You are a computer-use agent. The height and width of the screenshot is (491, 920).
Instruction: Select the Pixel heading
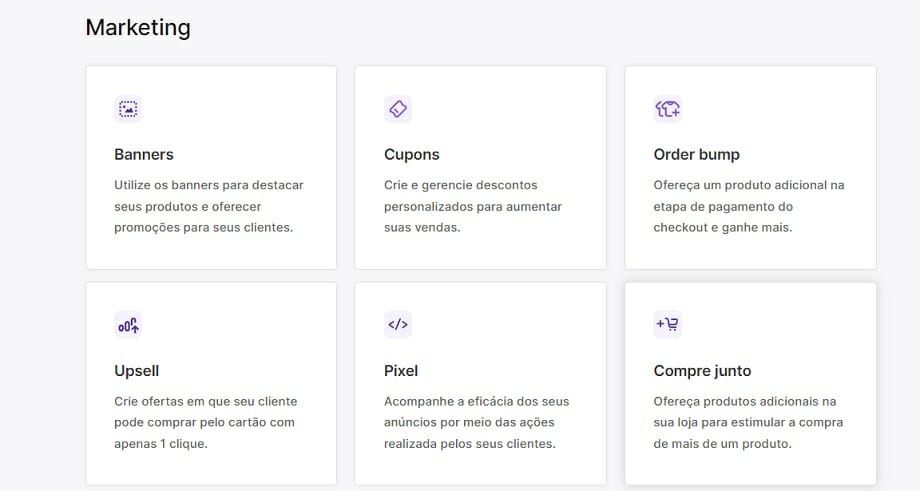pos(401,371)
